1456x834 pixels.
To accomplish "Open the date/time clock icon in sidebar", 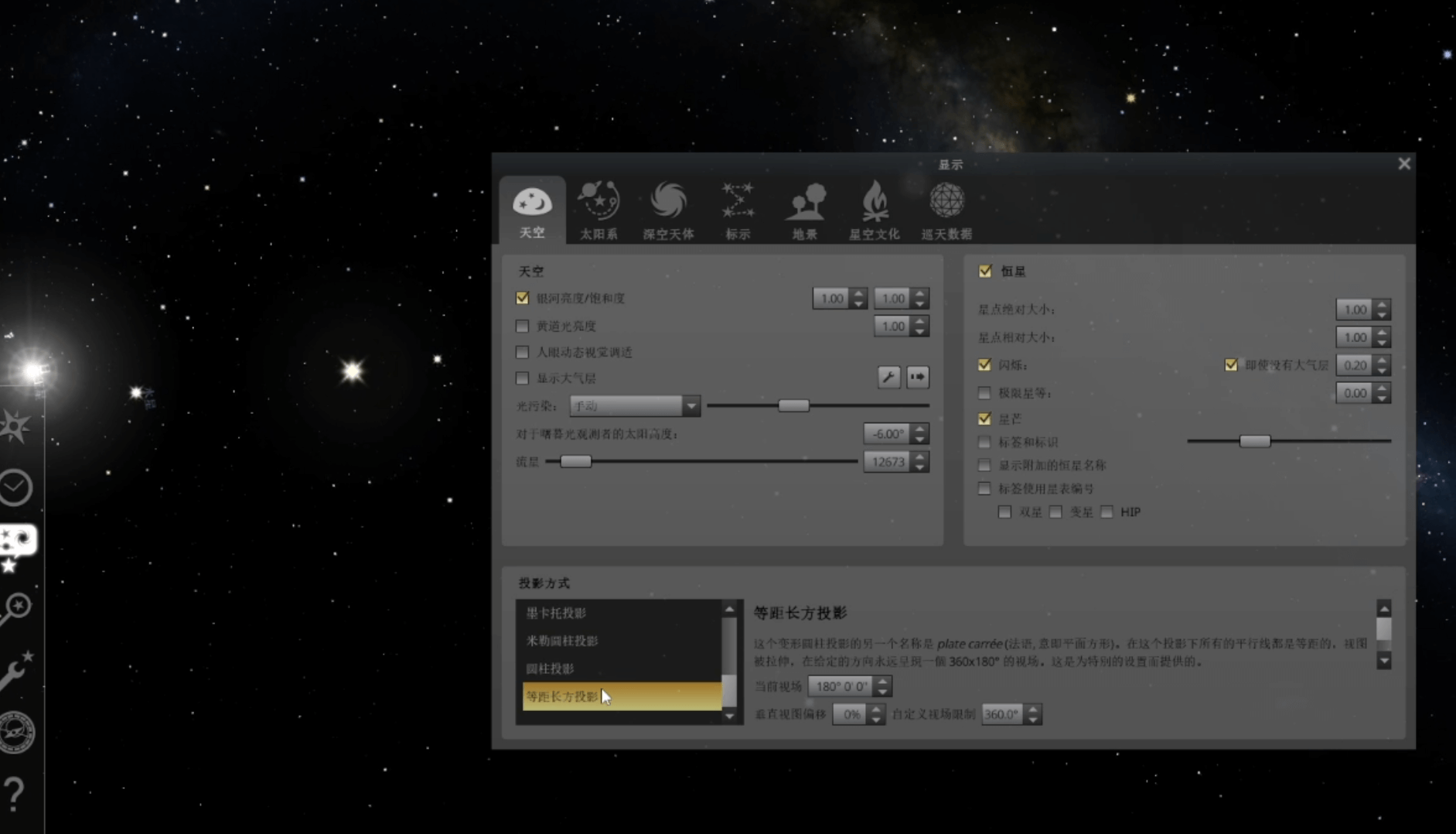I will point(15,488).
